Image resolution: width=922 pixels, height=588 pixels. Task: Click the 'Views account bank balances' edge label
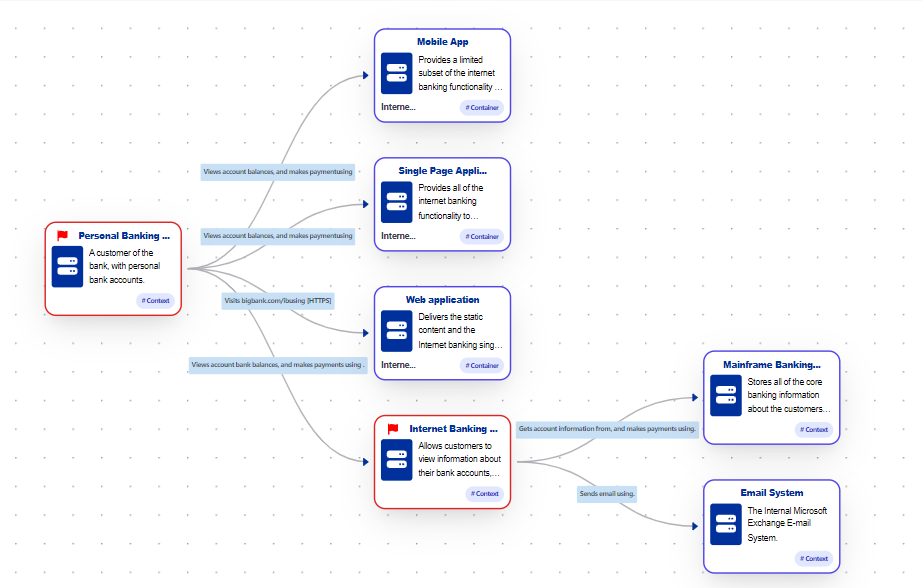[x=277, y=365]
